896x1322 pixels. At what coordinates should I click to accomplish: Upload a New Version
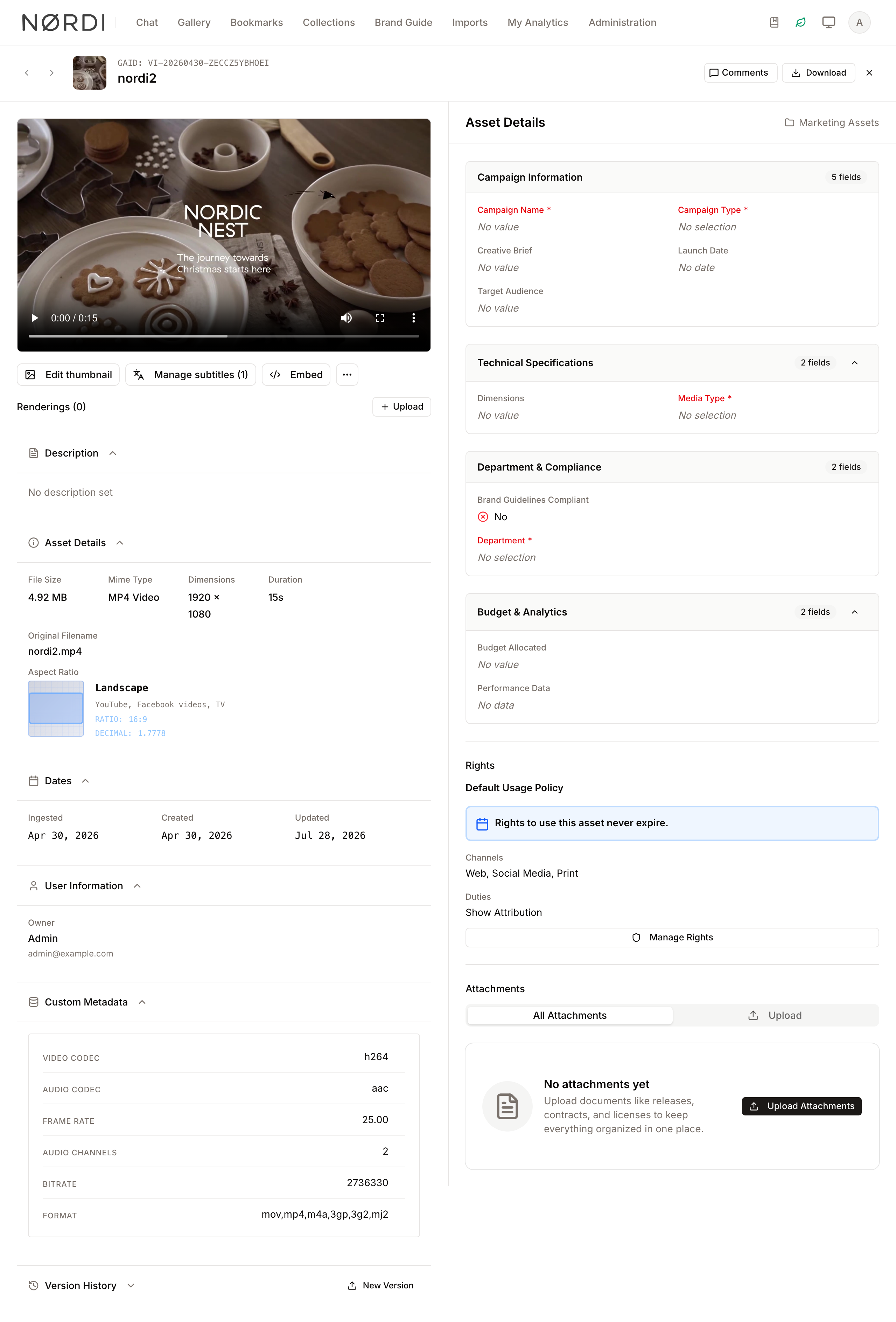(x=380, y=1286)
